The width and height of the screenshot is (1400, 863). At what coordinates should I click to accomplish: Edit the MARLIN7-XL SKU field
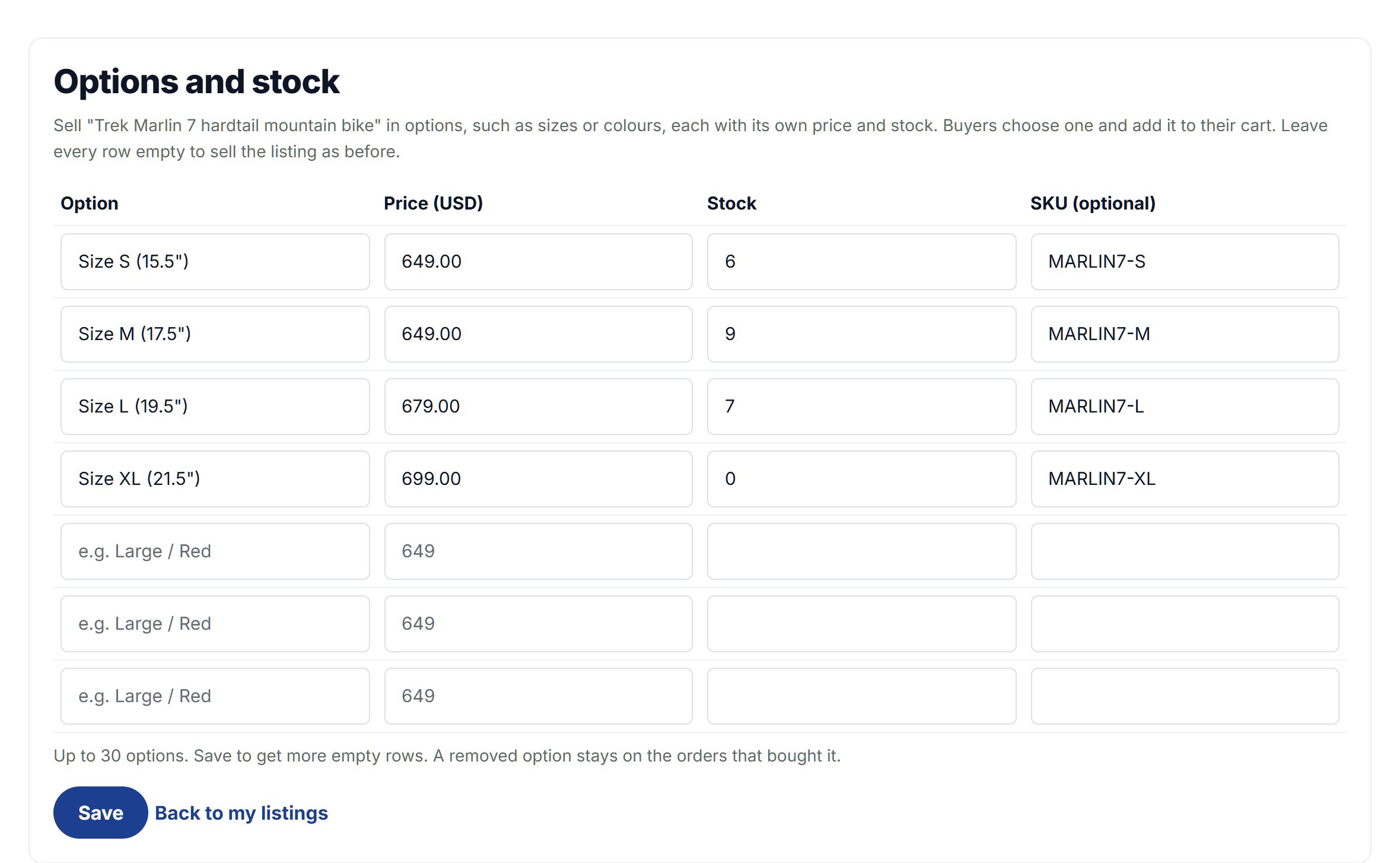point(1185,479)
